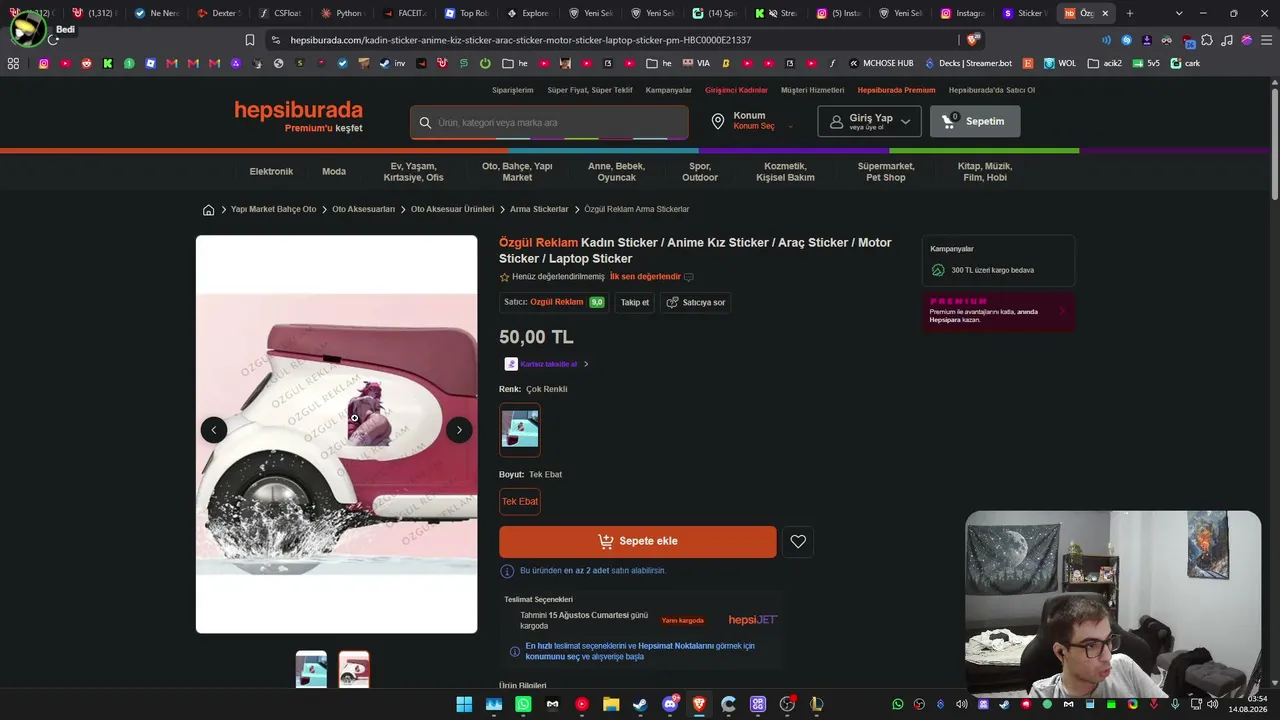
Task: Open Anne, Bebek, Oyuncak category
Action: (x=616, y=172)
